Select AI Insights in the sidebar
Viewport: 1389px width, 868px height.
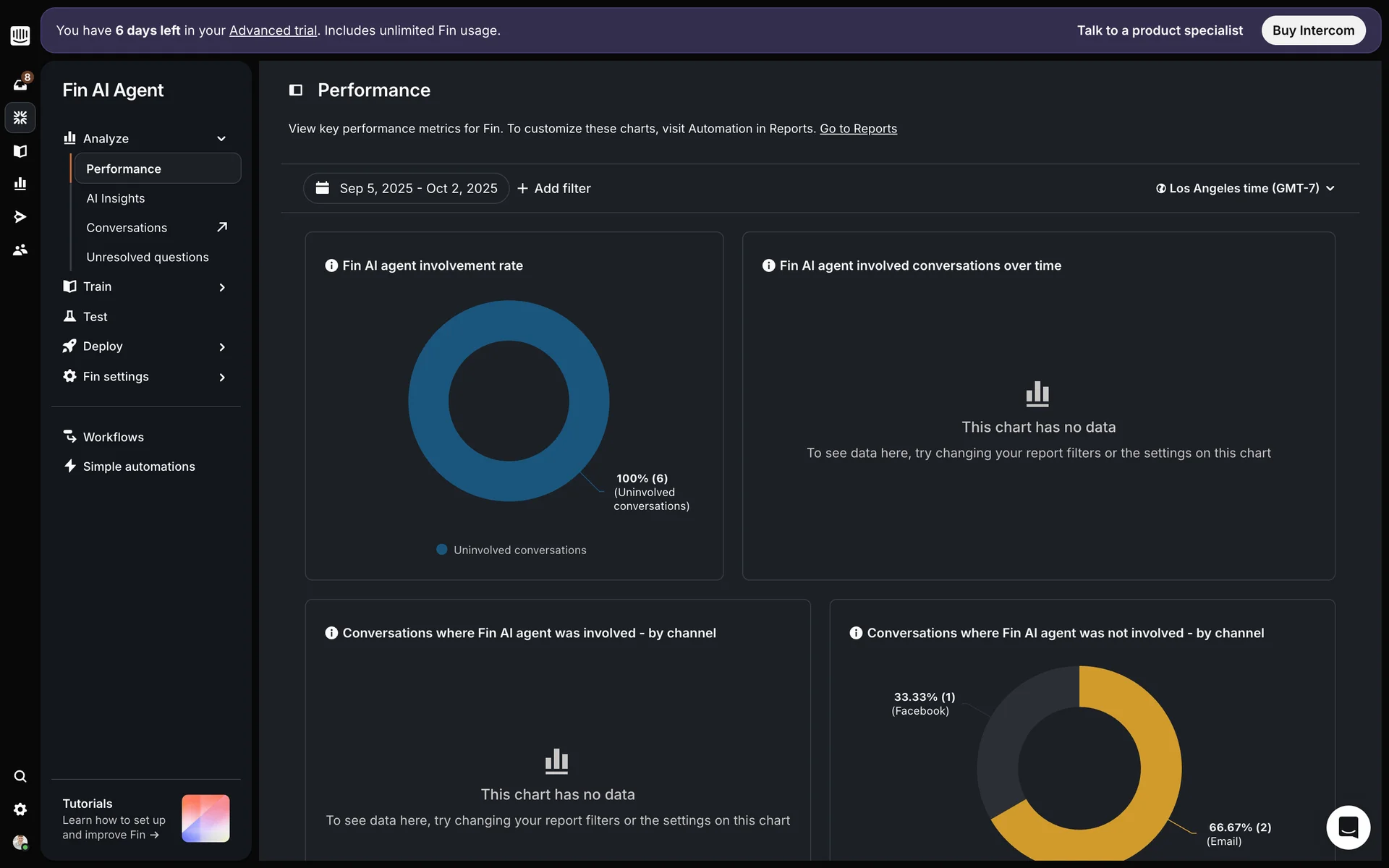pyautogui.click(x=116, y=198)
